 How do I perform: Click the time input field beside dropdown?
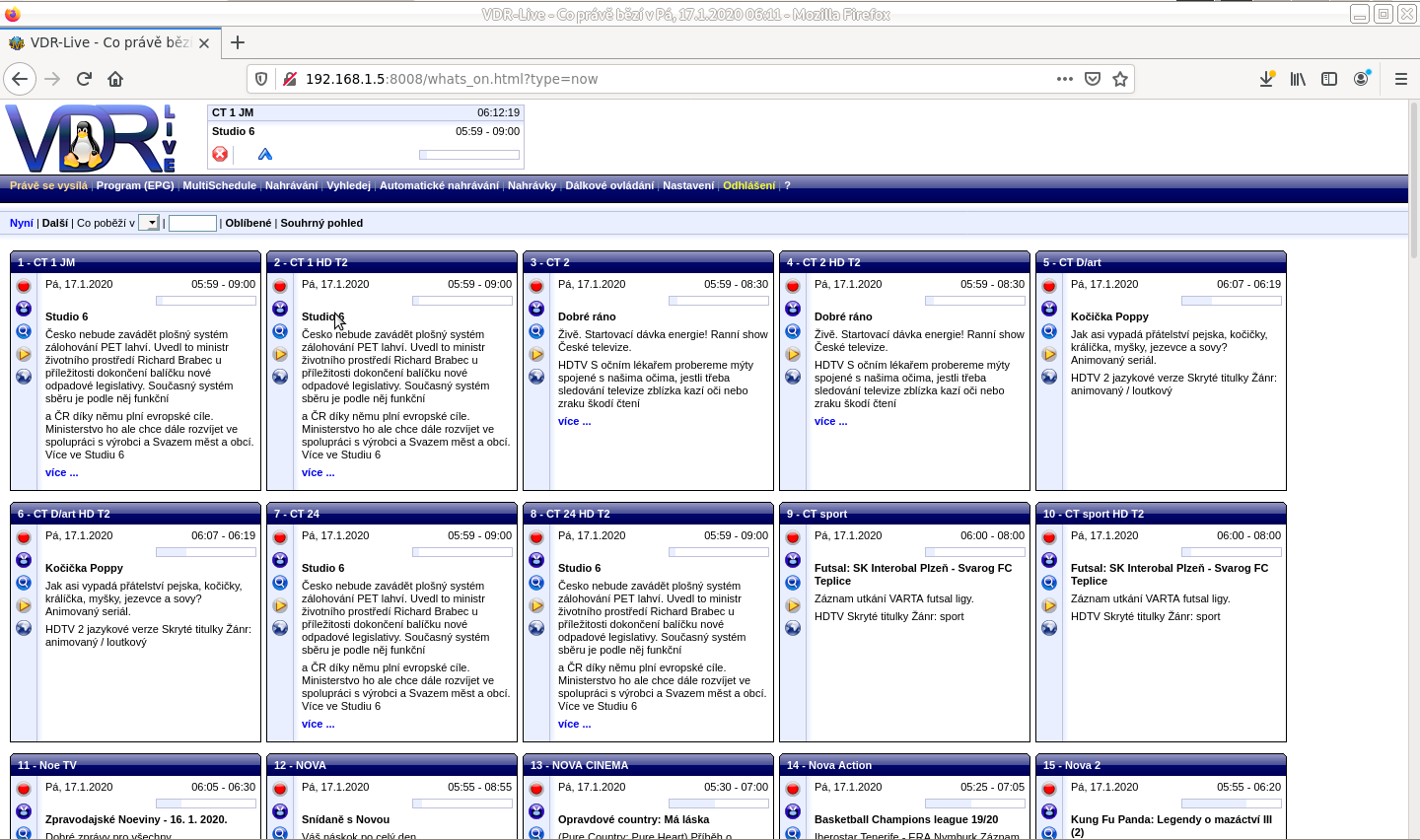(192, 223)
